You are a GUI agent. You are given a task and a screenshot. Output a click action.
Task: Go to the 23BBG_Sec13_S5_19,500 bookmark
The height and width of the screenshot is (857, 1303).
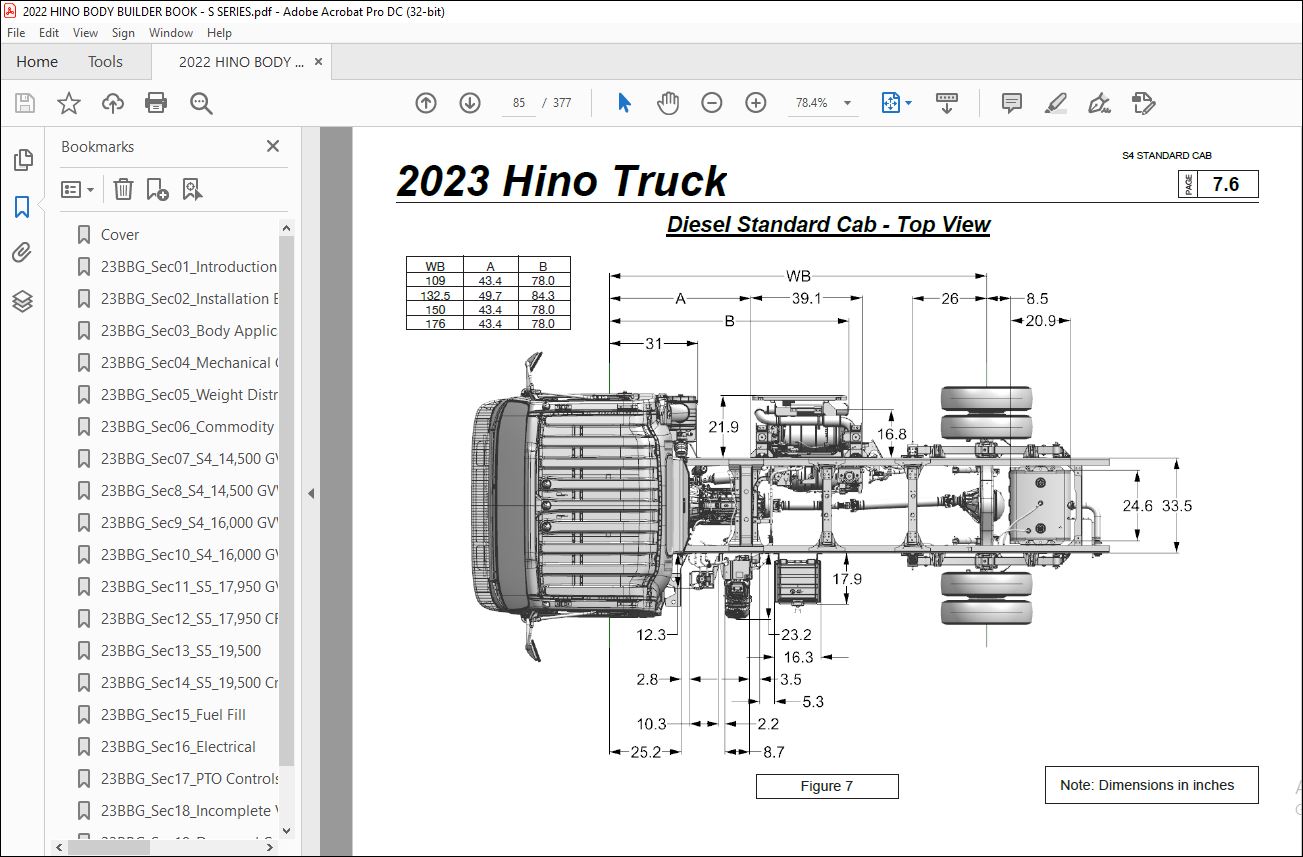click(181, 651)
